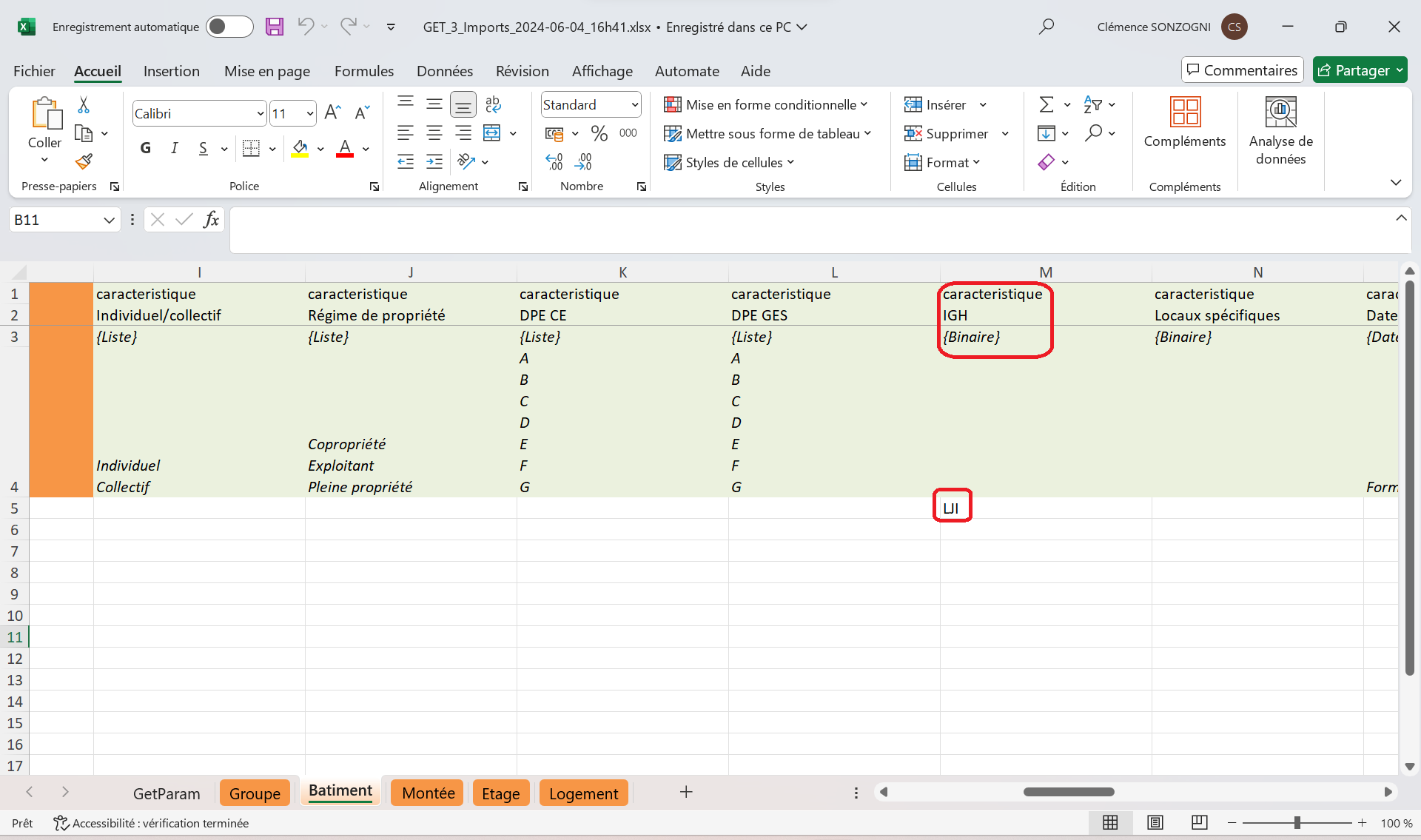Click the Commentaires button
Viewport: 1421px width, 840px height.
[x=1242, y=70]
